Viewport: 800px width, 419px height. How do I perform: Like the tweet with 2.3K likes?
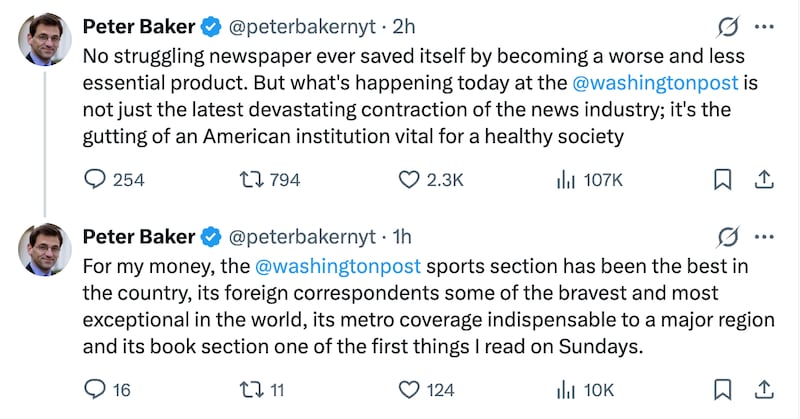tap(408, 180)
